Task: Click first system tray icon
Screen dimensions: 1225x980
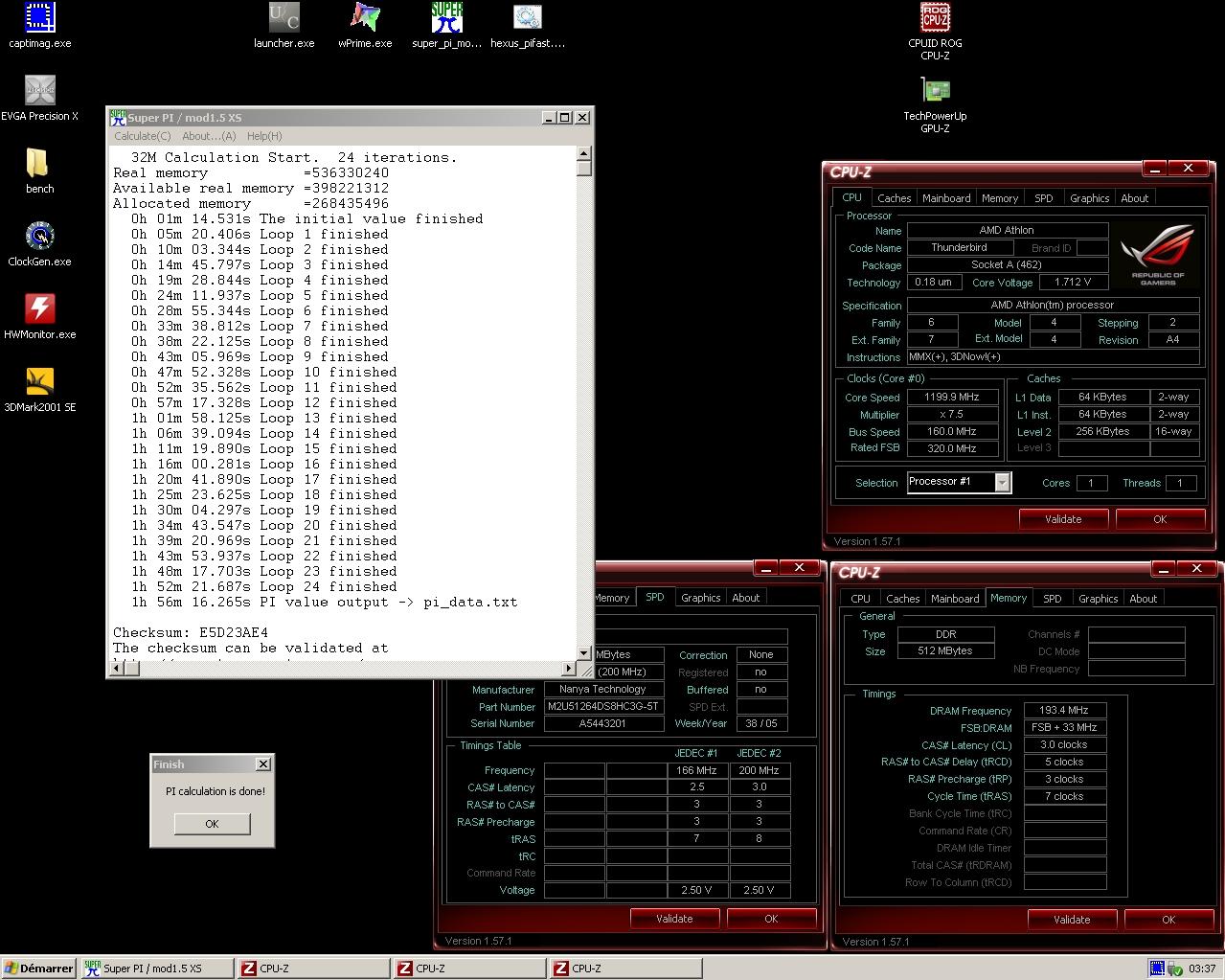Action: click(1157, 969)
